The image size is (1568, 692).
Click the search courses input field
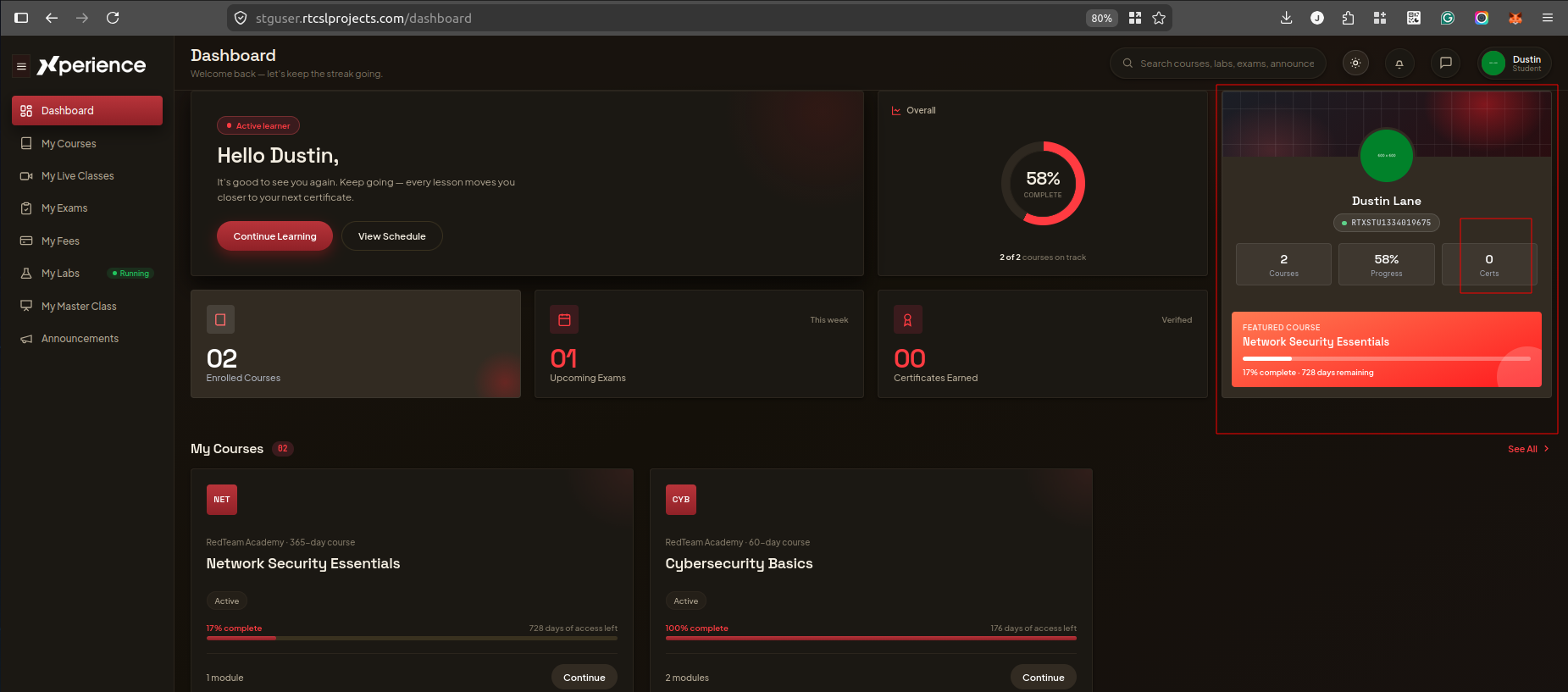click(x=1218, y=64)
